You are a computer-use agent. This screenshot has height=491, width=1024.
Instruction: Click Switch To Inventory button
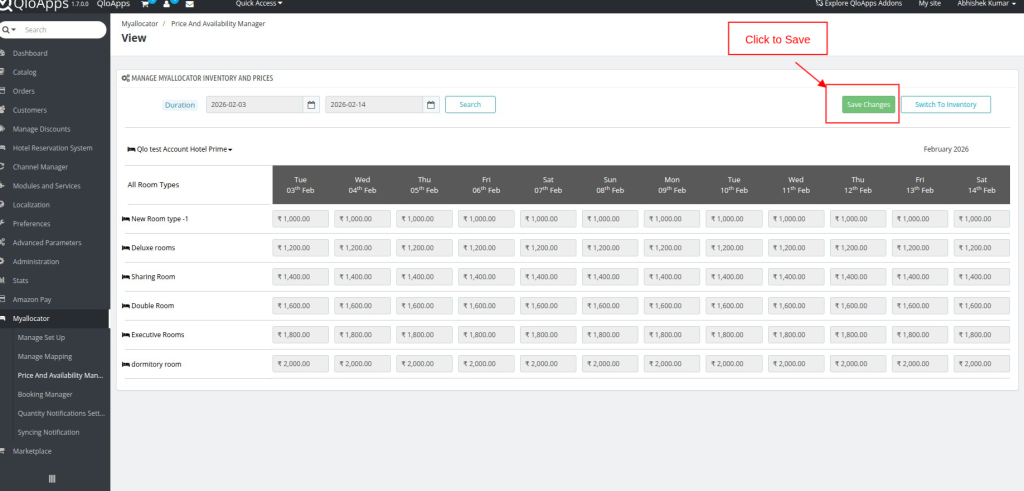[x=945, y=104]
